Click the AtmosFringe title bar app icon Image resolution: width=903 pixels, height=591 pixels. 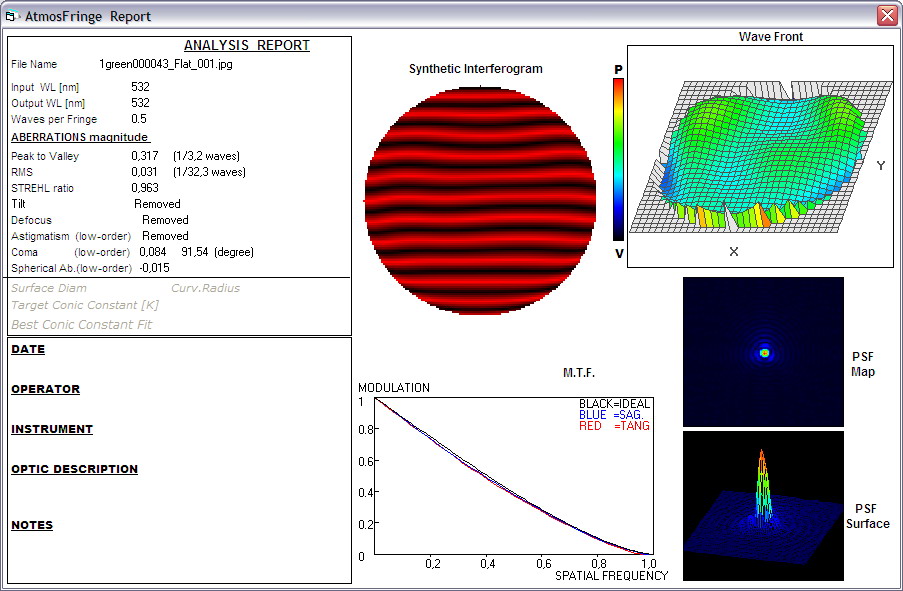11,16
